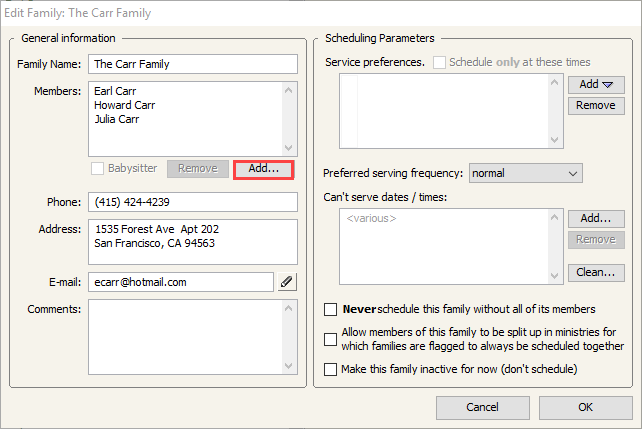Click the Comments box scroll-down arrow
Screen dimensions: 642x429
[x=289, y=366]
